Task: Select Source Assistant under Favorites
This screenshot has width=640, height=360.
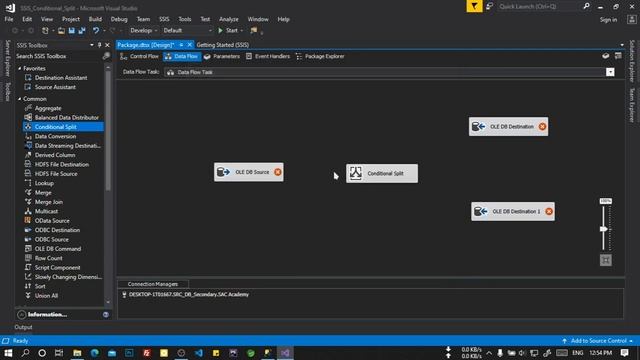Action: click(x=55, y=87)
